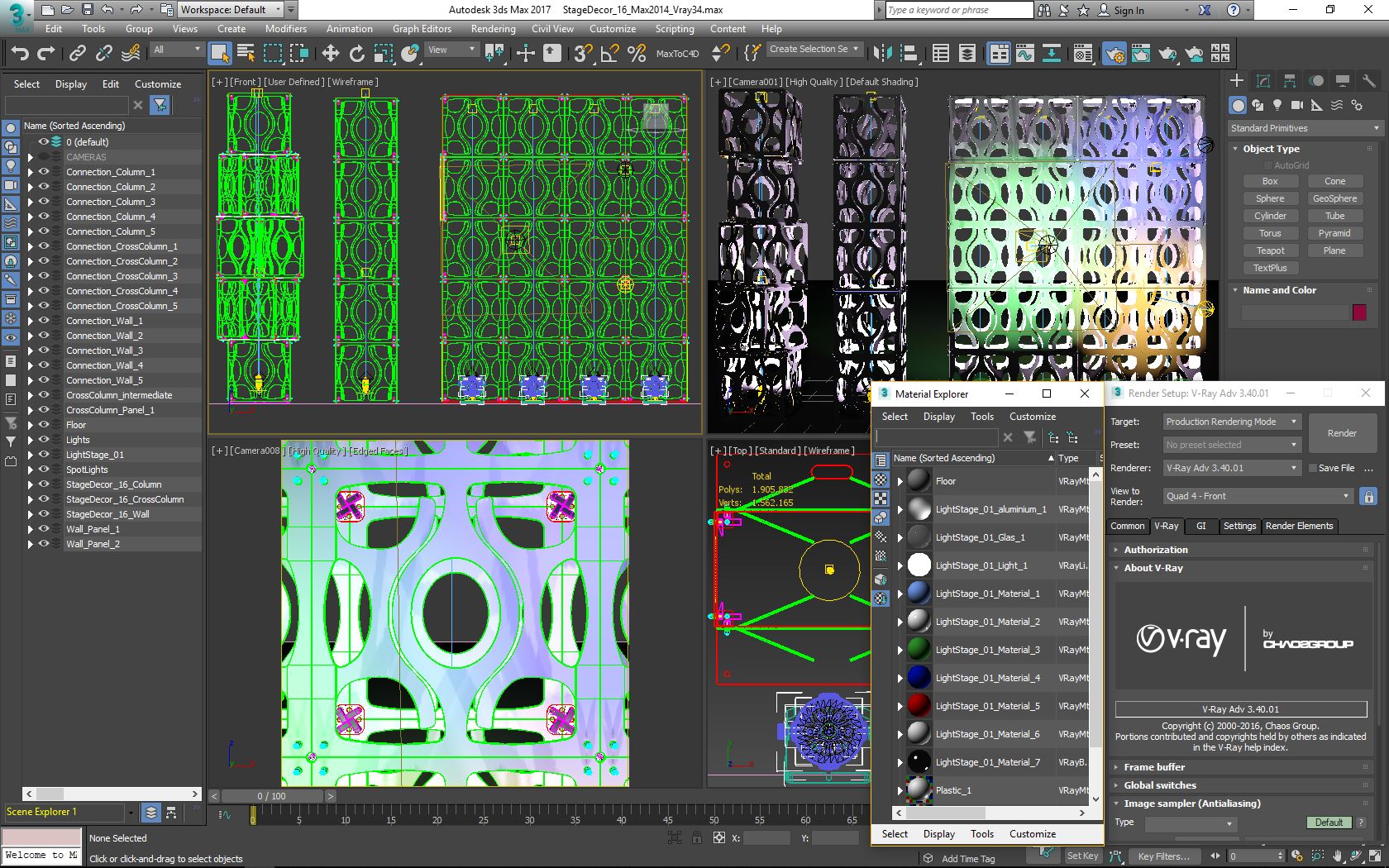Open the Modifiers menu
The image size is (1389, 868).
click(285, 28)
